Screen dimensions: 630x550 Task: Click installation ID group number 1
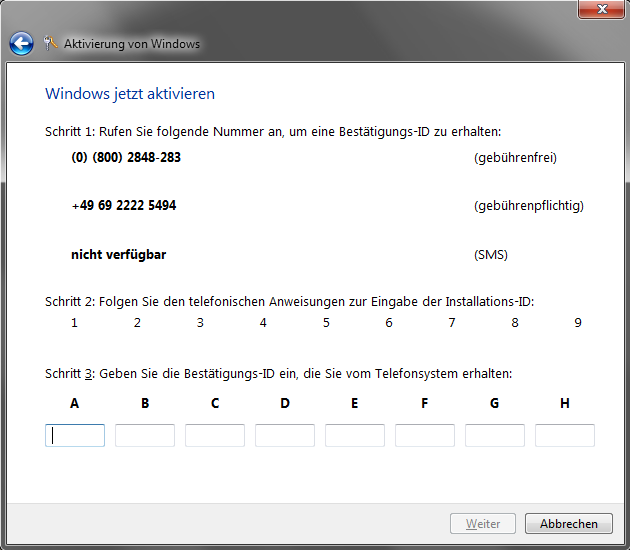pos(74,323)
